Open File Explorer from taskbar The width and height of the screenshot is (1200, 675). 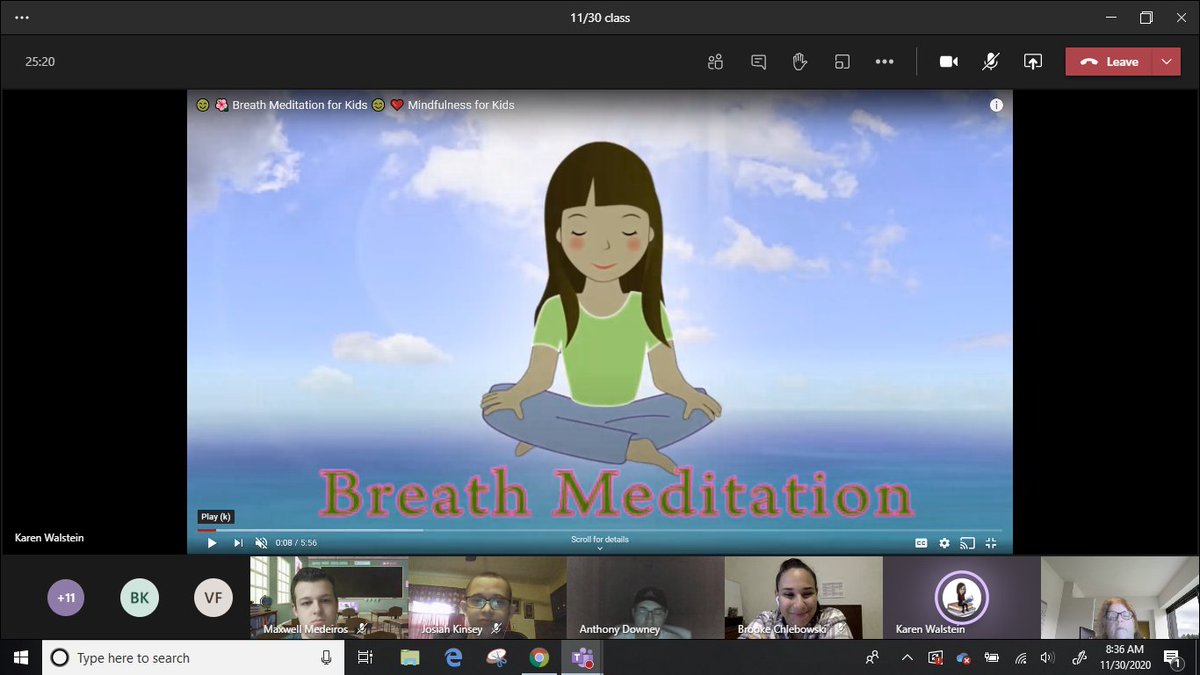[x=409, y=657]
